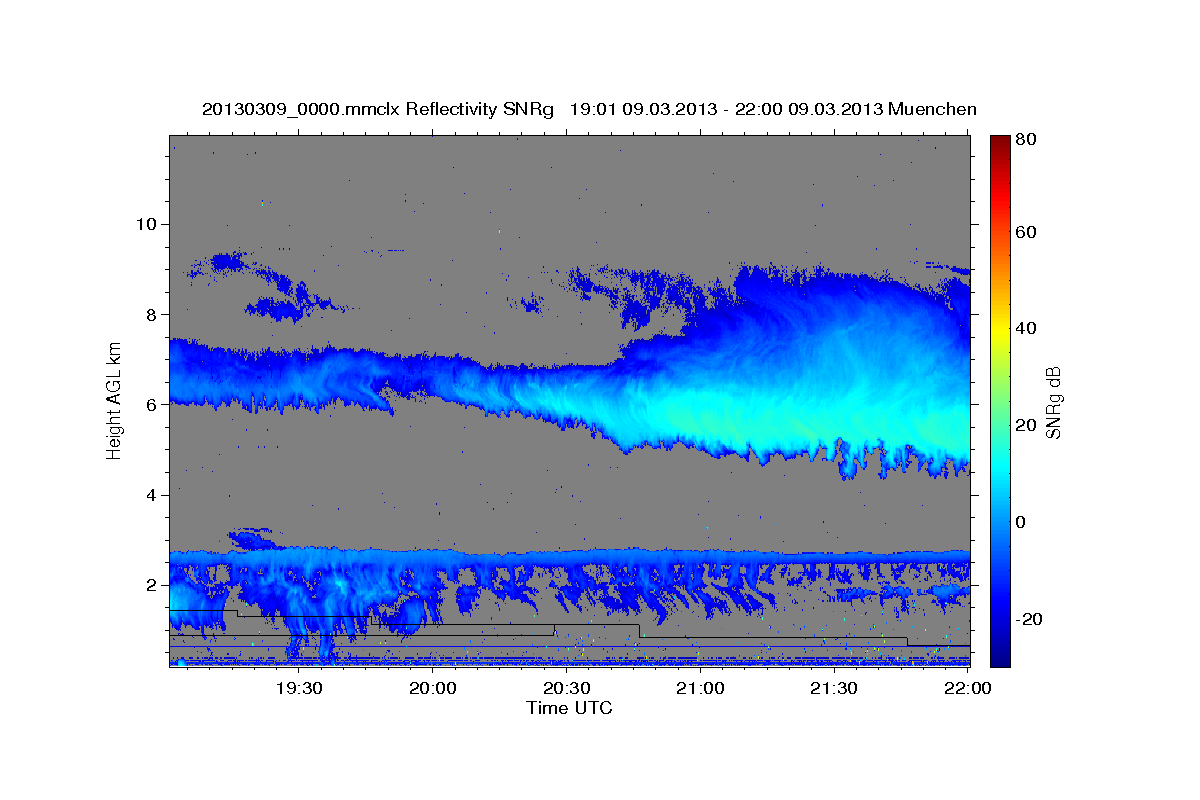Screen dimensions: 1200x800
Task: Click the 19:30 time tick label
Action: [299, 688]
